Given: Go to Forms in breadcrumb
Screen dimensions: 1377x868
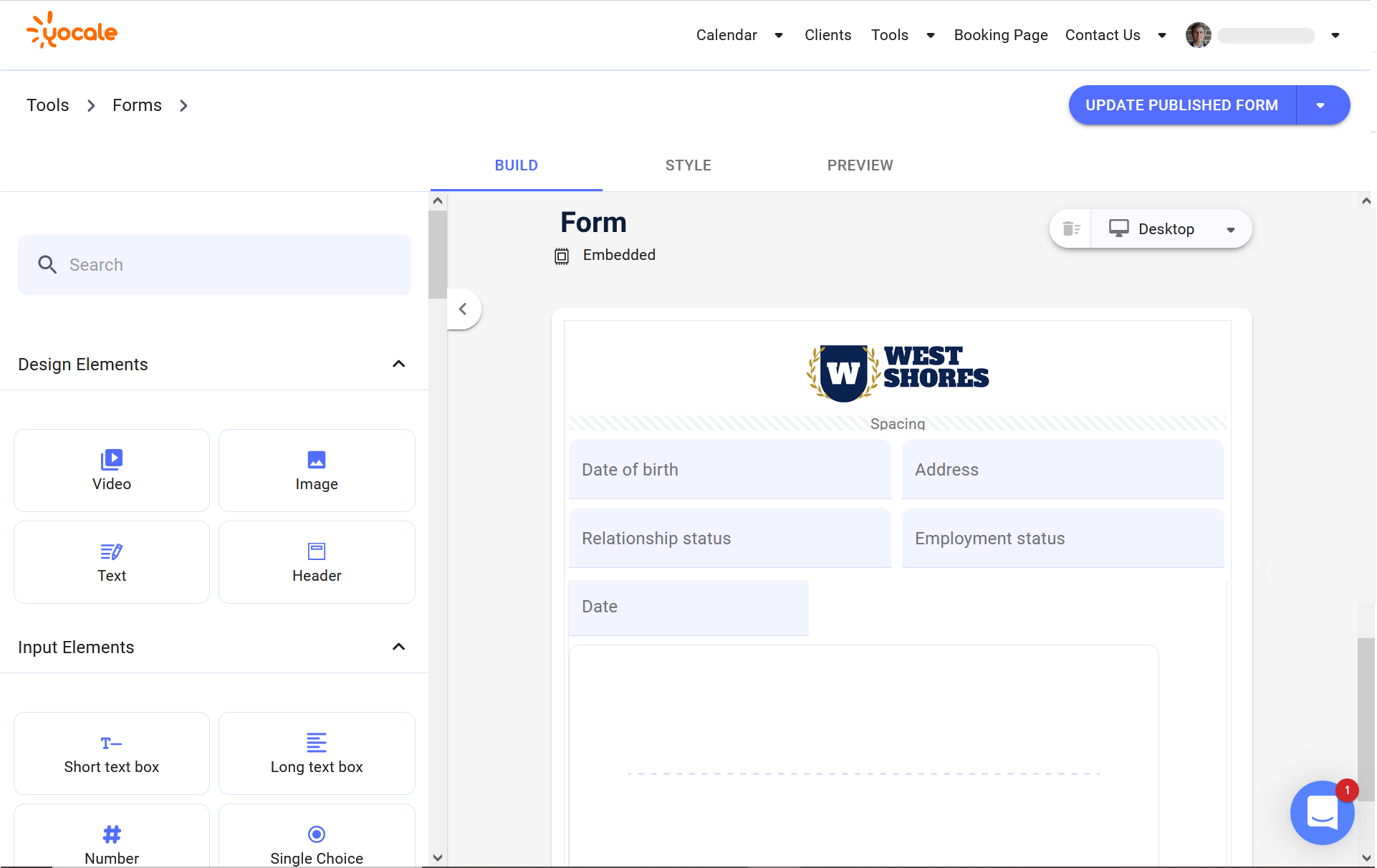Looking at the screenshot, I should [x=137, y=105].
